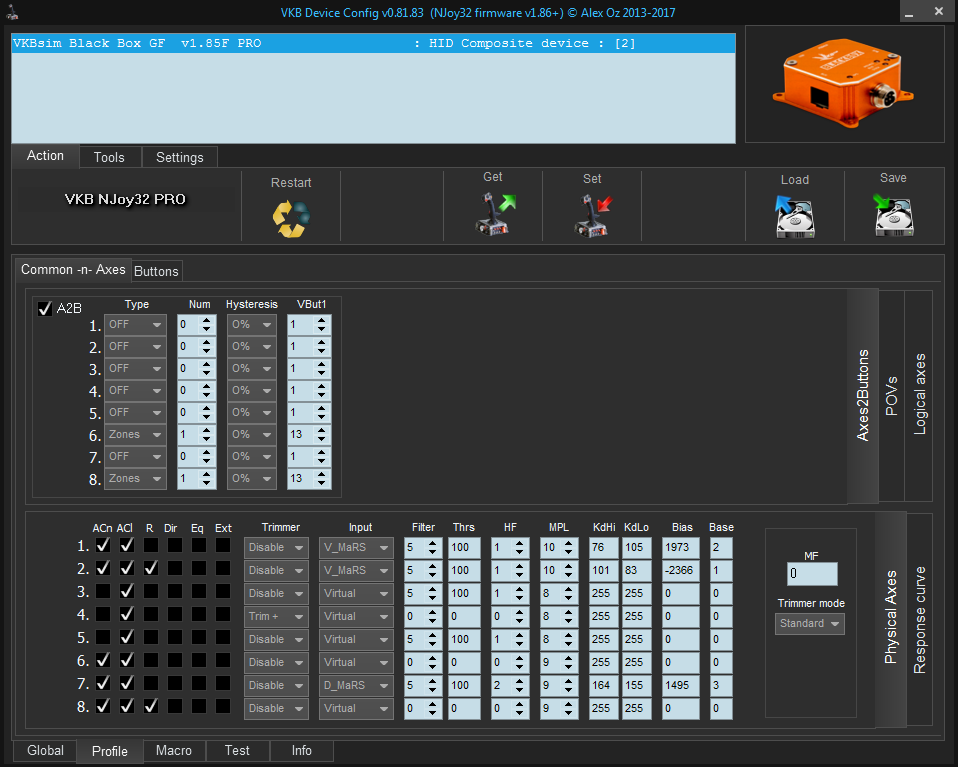The width and height of the screenshot is (958, 767).
Task: Click the Restart recycle icon
Action: pyautogui.click(x=291, y=219)
